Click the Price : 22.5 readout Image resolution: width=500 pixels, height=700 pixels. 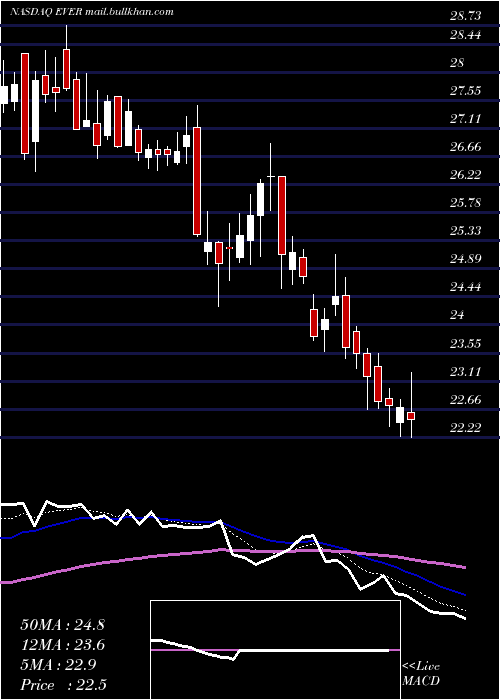click(x=62, y=685)
